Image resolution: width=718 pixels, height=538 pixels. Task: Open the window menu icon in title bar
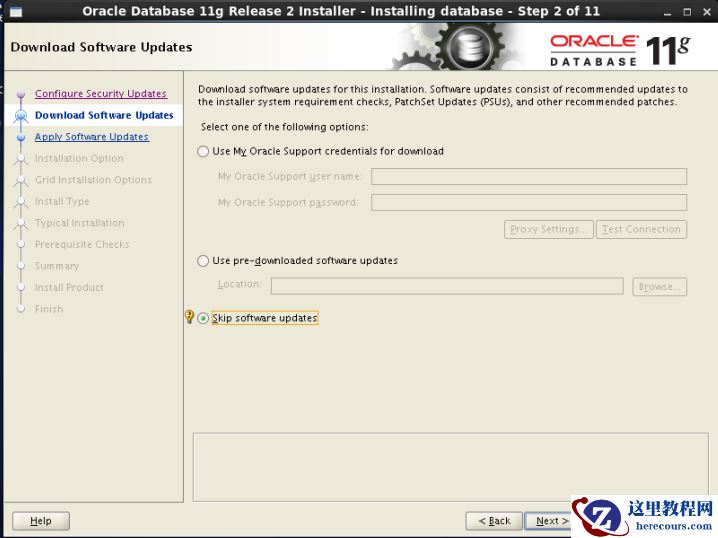pyautogui.click(x=16, y=11)
